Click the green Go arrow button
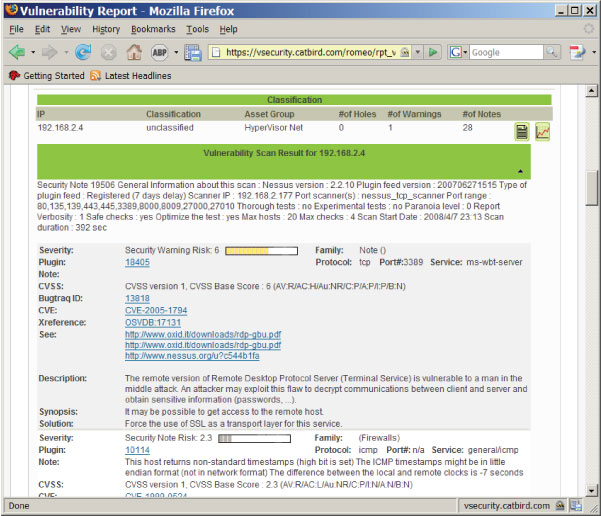 433,52
